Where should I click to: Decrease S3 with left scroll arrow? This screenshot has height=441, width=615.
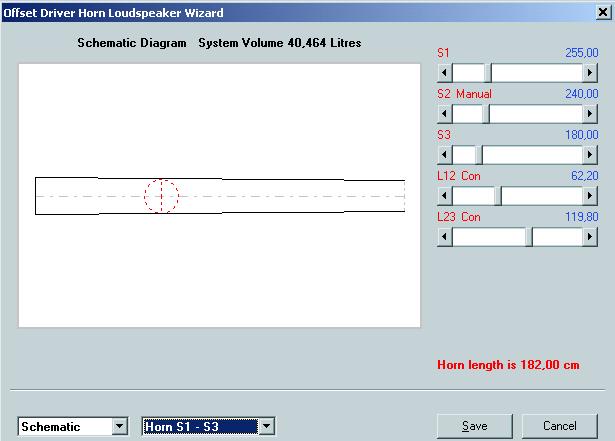pyautogui.click(x=444, y=155)
